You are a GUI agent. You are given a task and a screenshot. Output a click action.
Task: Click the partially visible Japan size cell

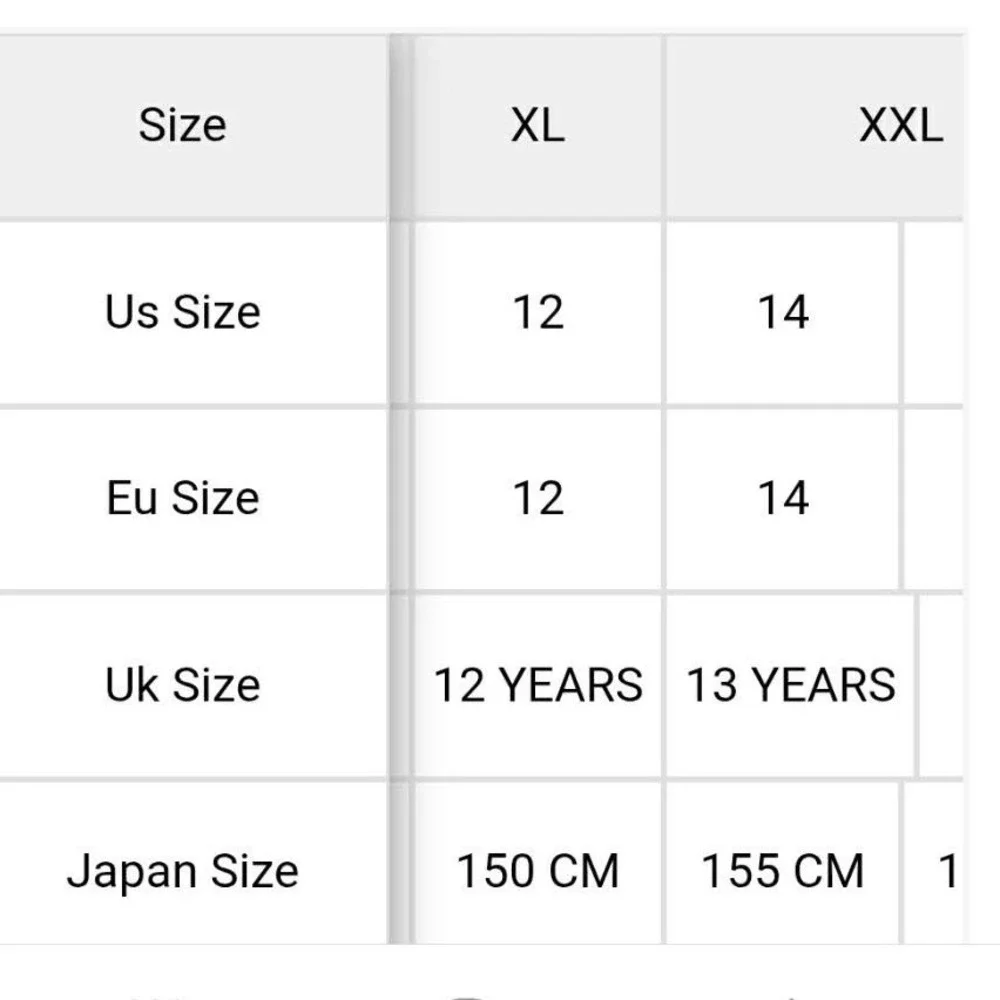point(934,863)
